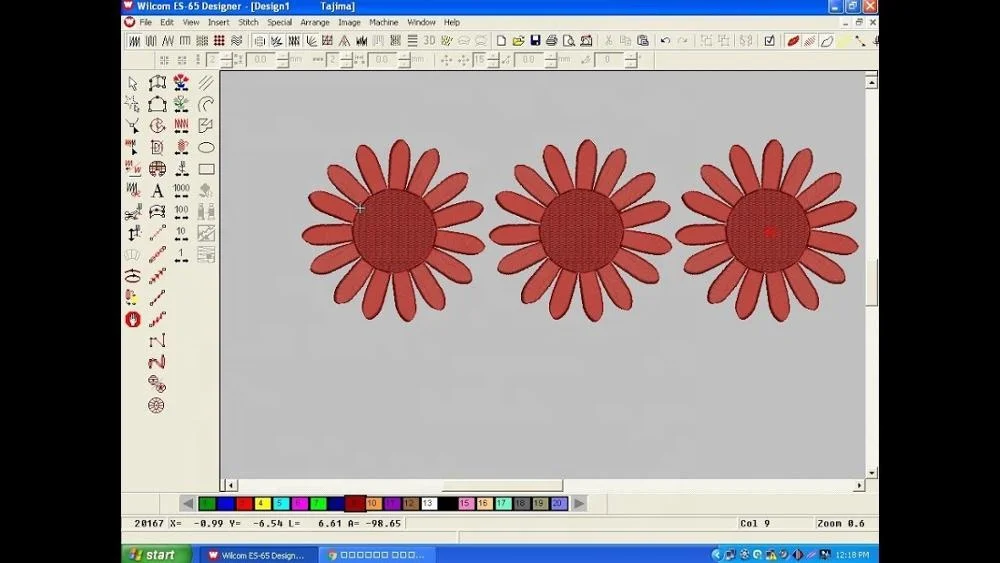Click the printer icon in toolbar
This screenshot has height=563, width=1000.
tap(552, 40)
